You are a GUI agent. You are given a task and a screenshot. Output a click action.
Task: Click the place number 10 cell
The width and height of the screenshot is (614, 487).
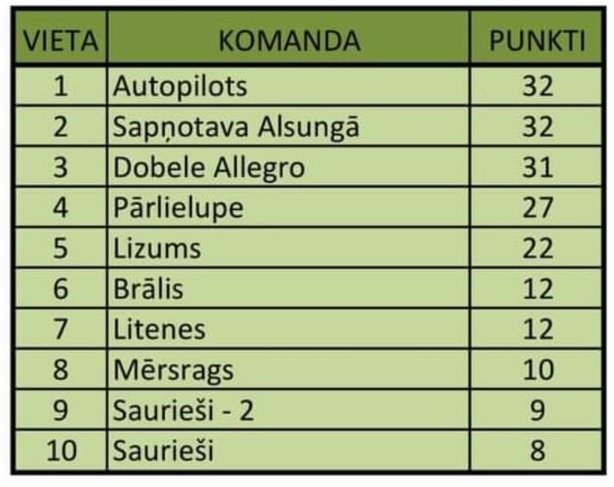tap(61, 451)
